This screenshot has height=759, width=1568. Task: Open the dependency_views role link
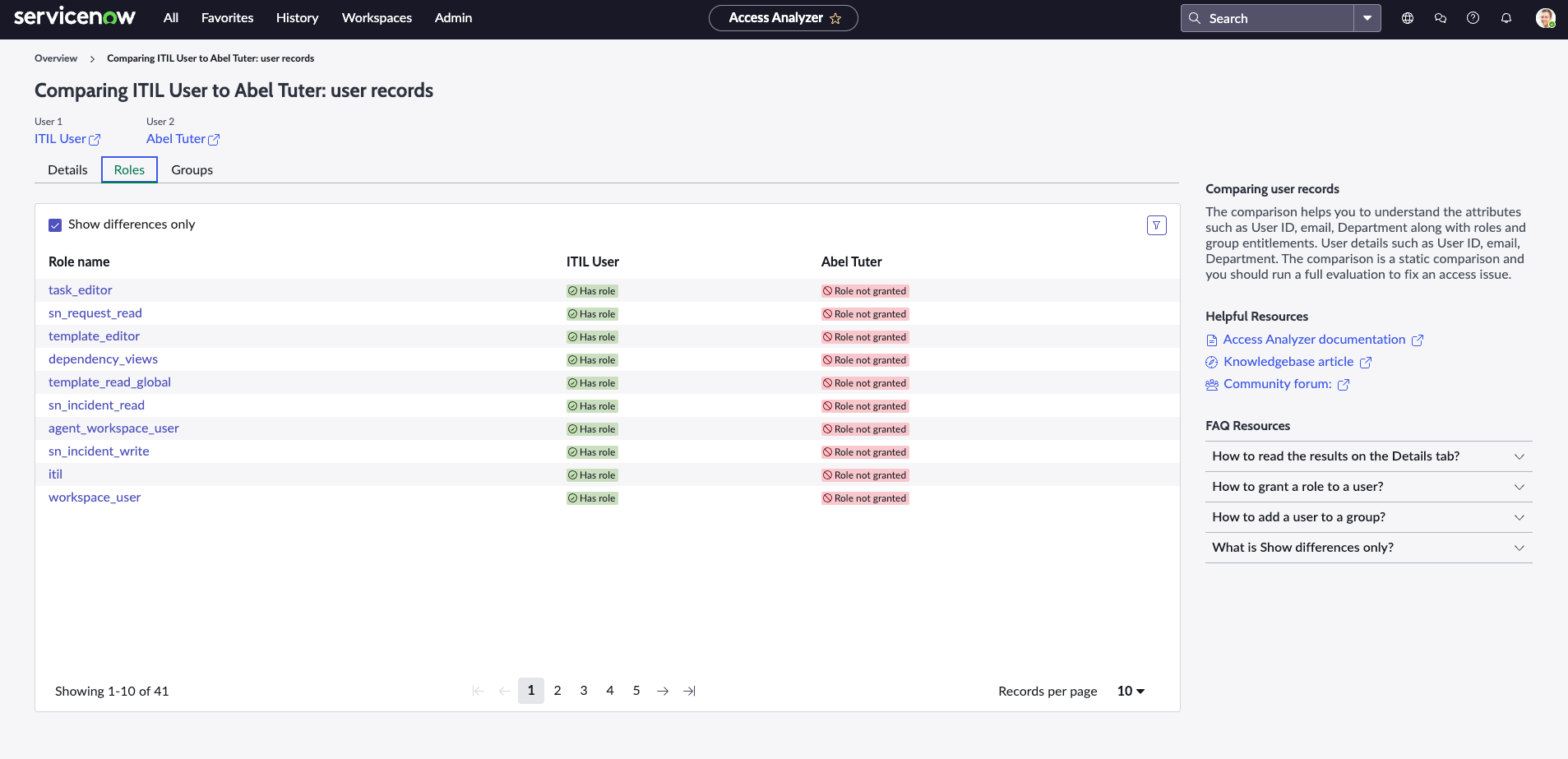click(x=103, y=359)
